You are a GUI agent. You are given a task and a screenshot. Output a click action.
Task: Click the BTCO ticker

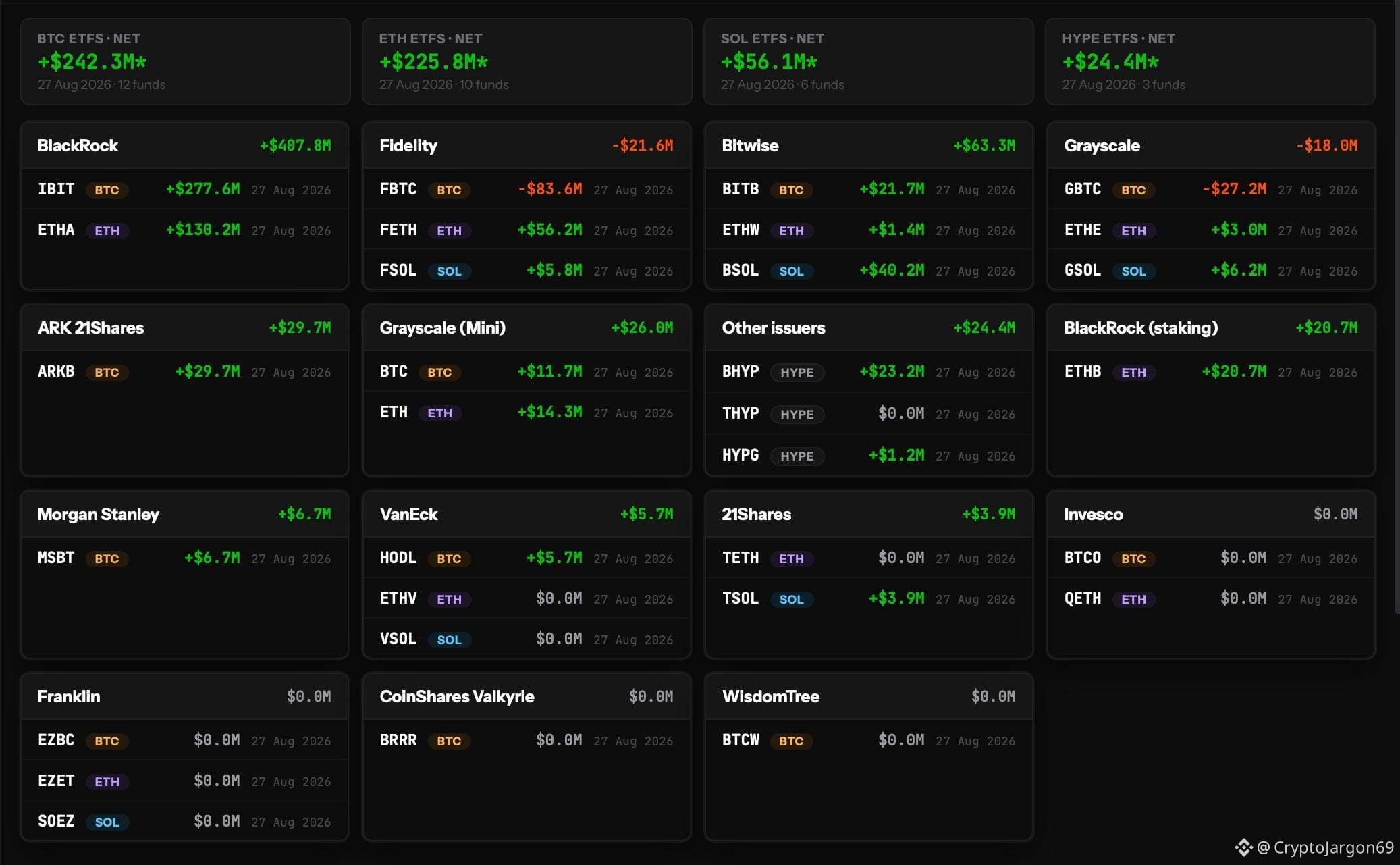(x=1083, y=558)
